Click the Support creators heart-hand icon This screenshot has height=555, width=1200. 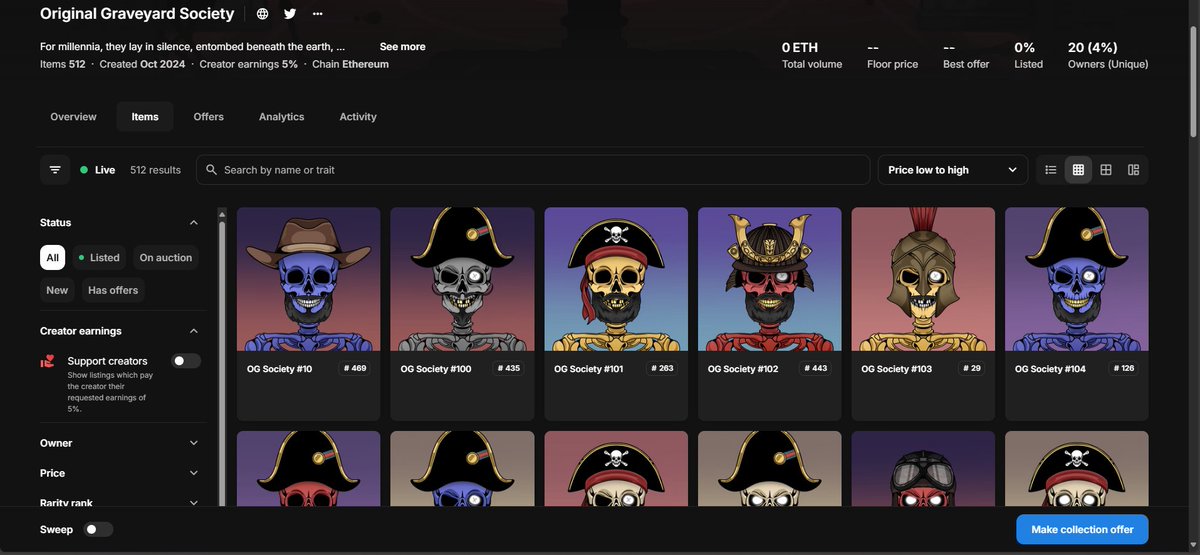pyautogui.click(x=47, y=362)
